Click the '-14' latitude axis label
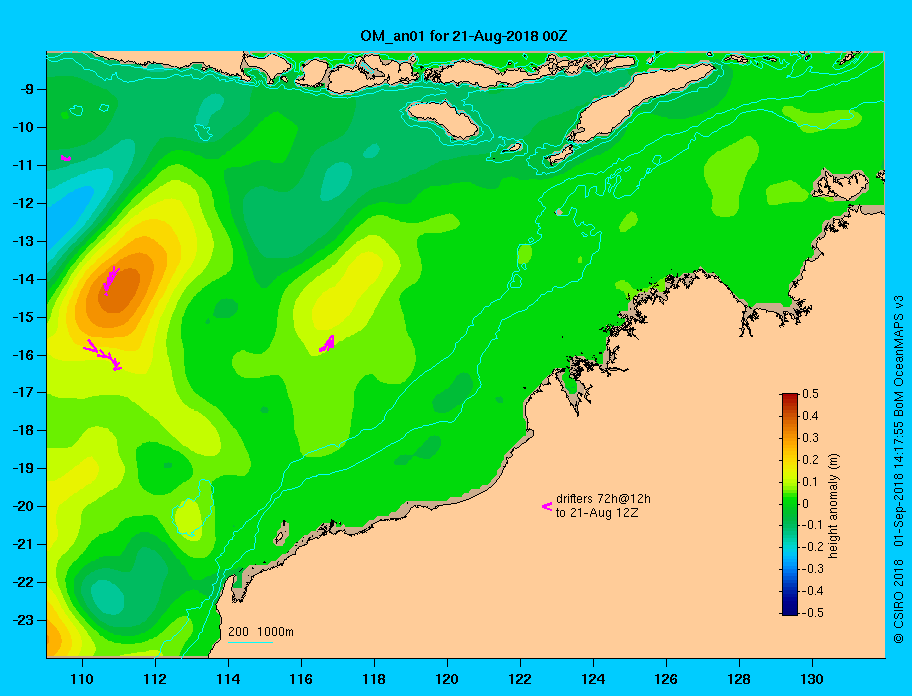Screen dimensions: 912x696 tap(24, 279)
